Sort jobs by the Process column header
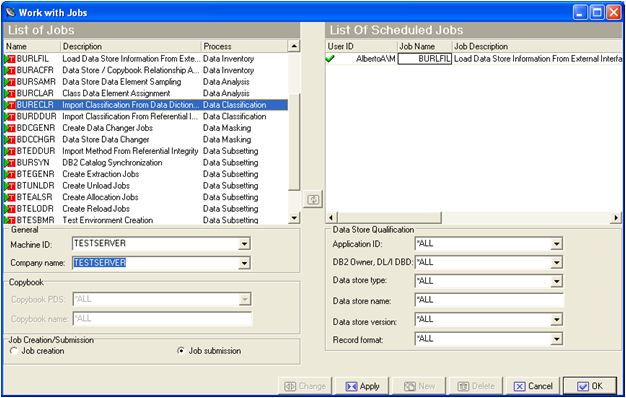 [x=244, y=46]
